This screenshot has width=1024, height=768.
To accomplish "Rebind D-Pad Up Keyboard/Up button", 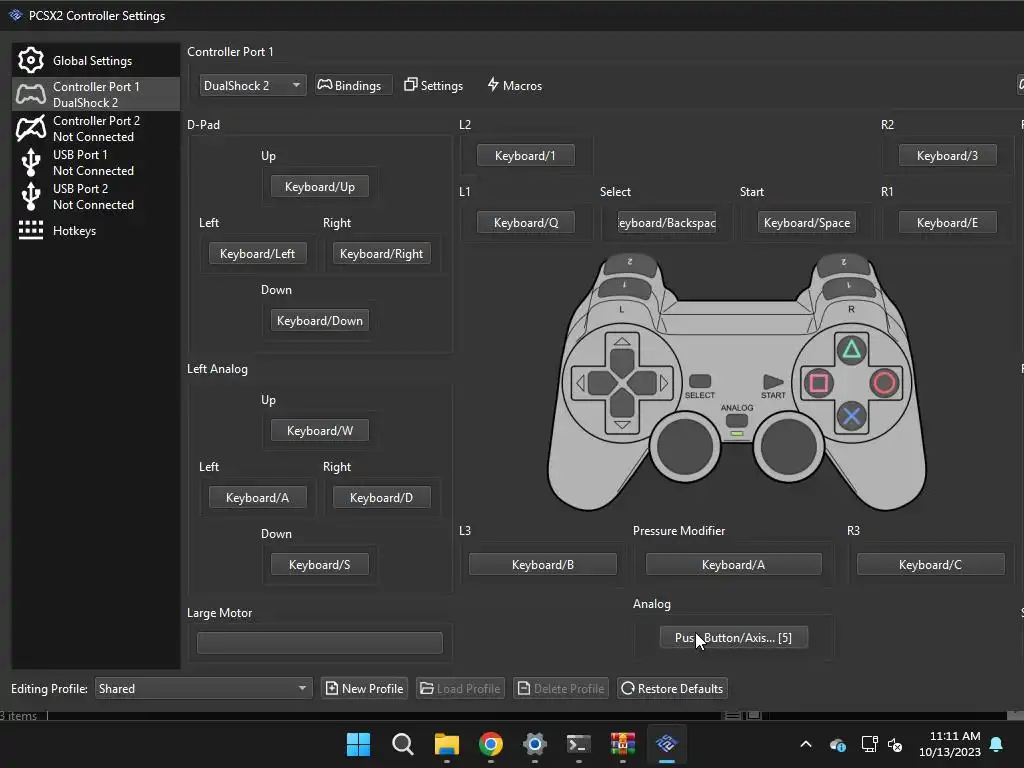I will [x=320, y=187].
